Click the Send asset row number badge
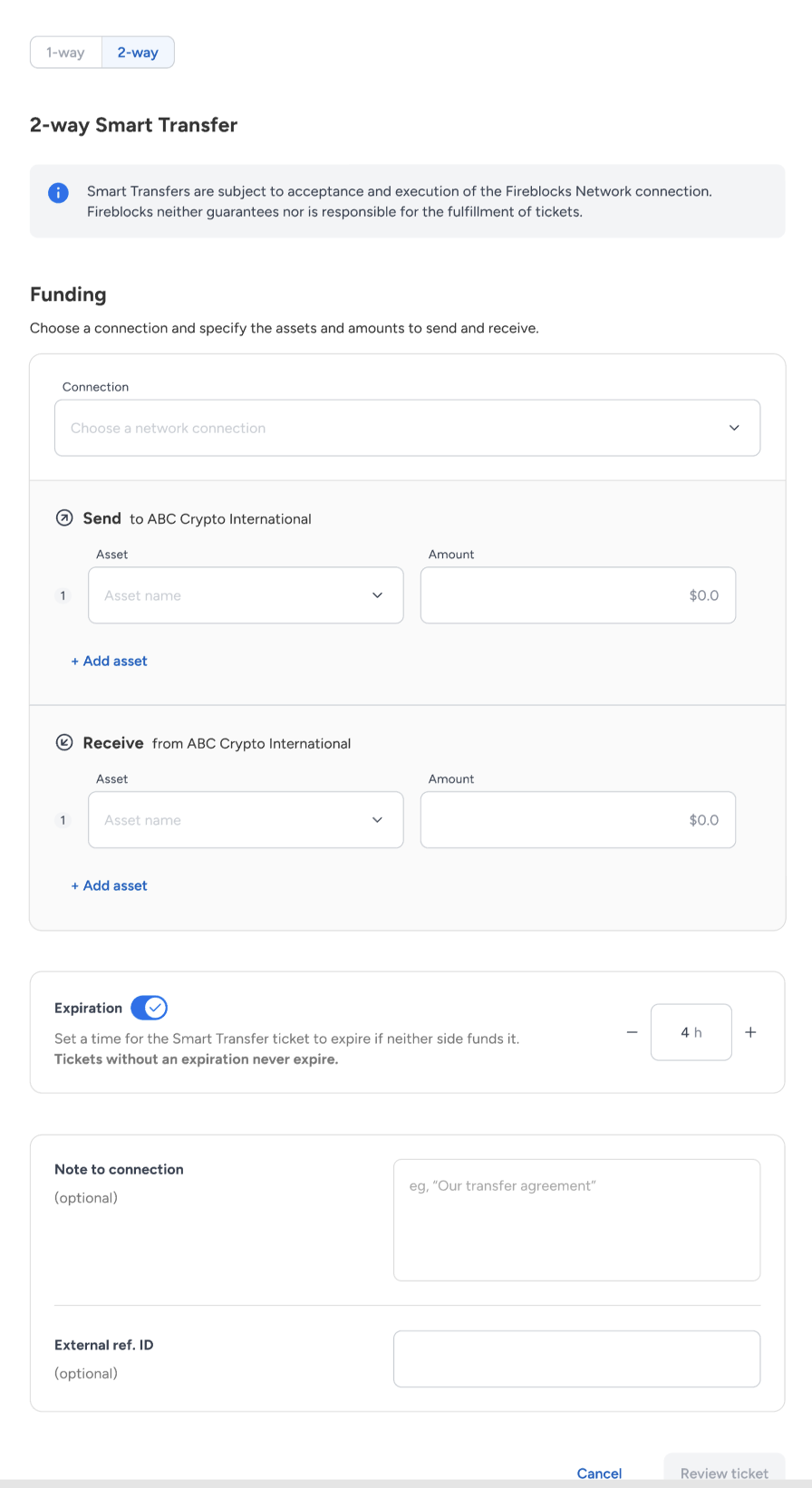 [x=63, y=595]
